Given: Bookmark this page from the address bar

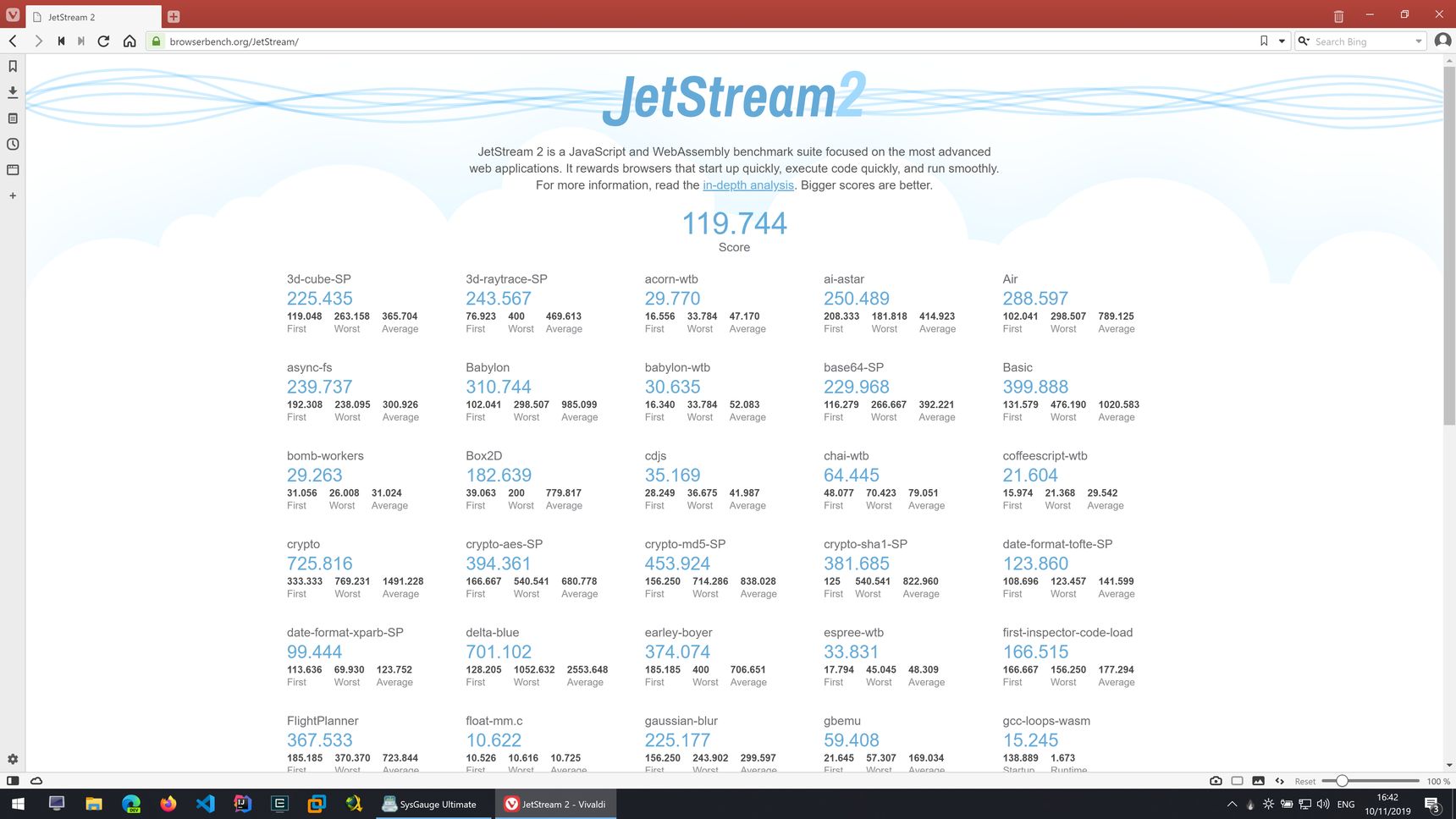Looking at the screenshot, I should tap(1264, 41).
